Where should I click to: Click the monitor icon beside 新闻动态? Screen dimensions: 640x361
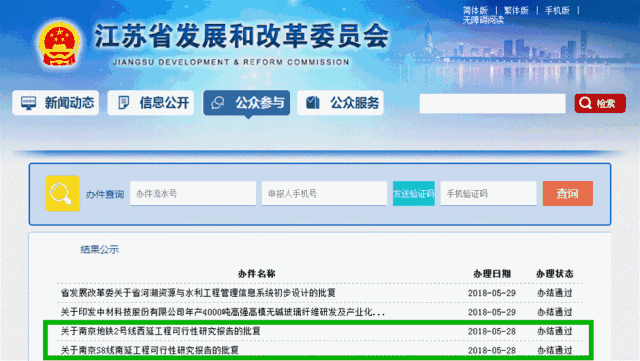pyautogui.click(x=28, y=103)
